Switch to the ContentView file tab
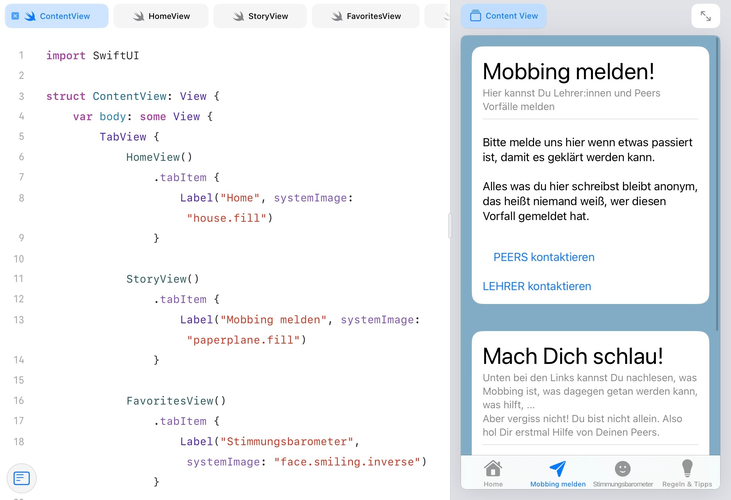731x500 pixels. click(57, 16)
